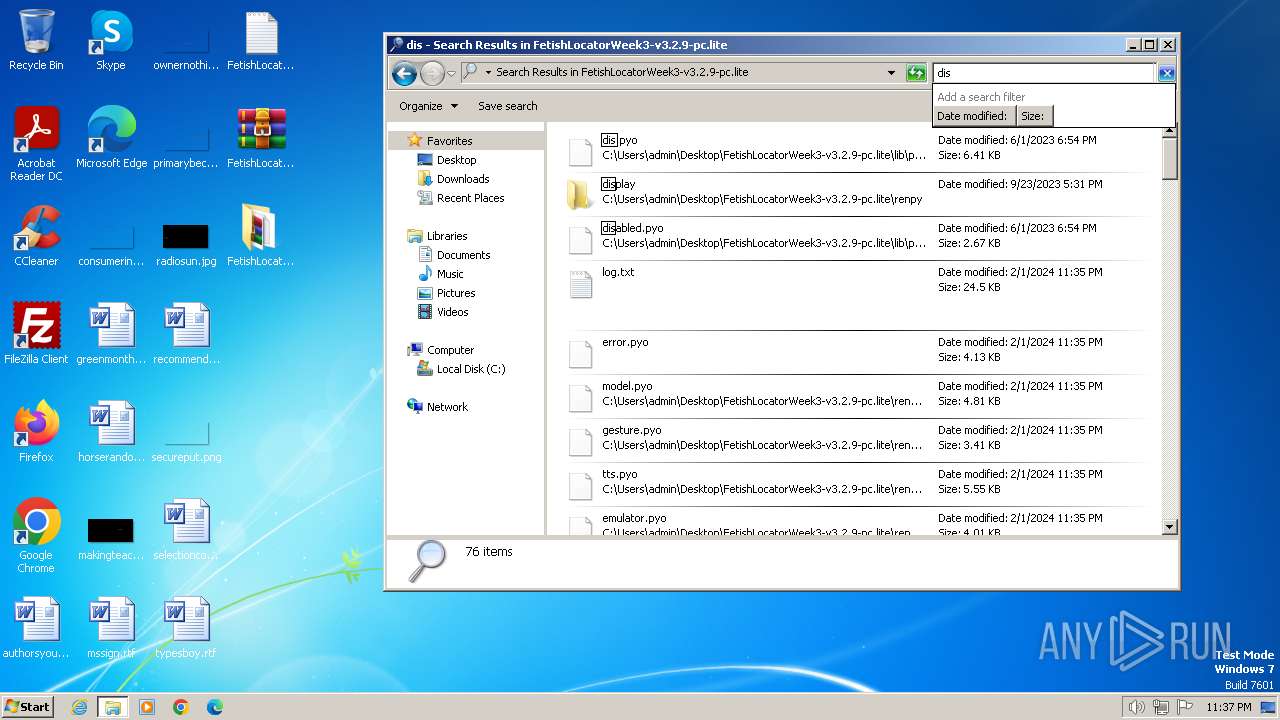This screenshot has height=720, width=1280.
Task: Select Computer in the navigation pane
Action: pyautogui.click(x=450, y=350)
